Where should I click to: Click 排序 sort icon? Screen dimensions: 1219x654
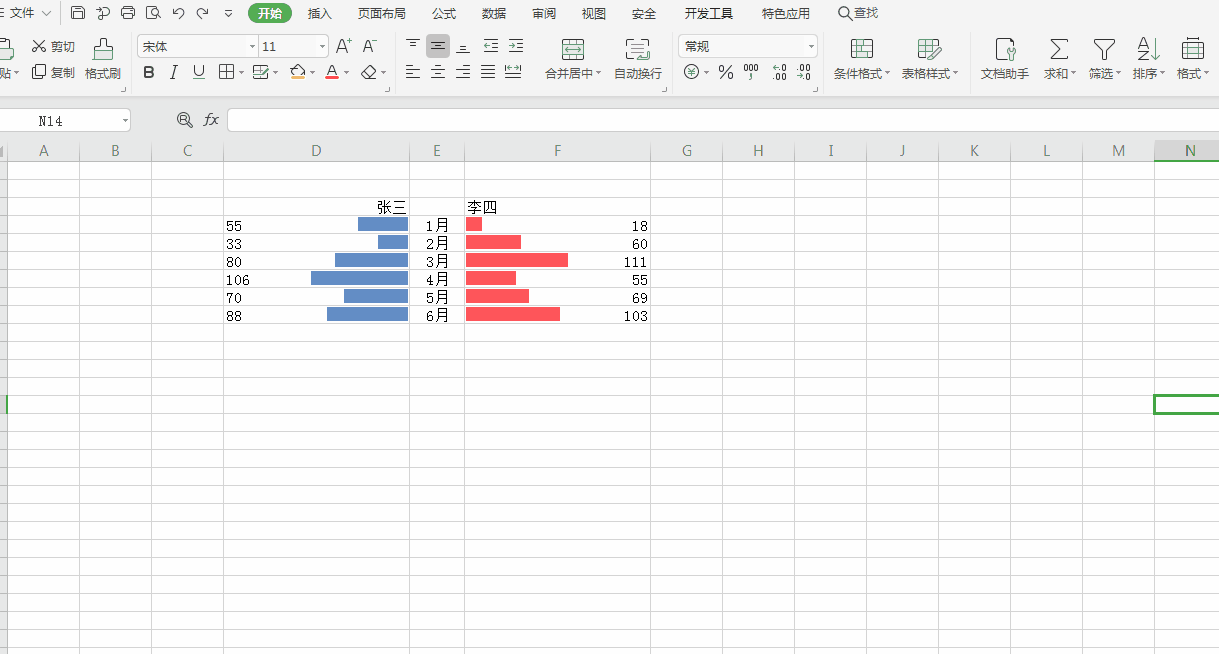pyautogui.click(x=1147, y=49)
